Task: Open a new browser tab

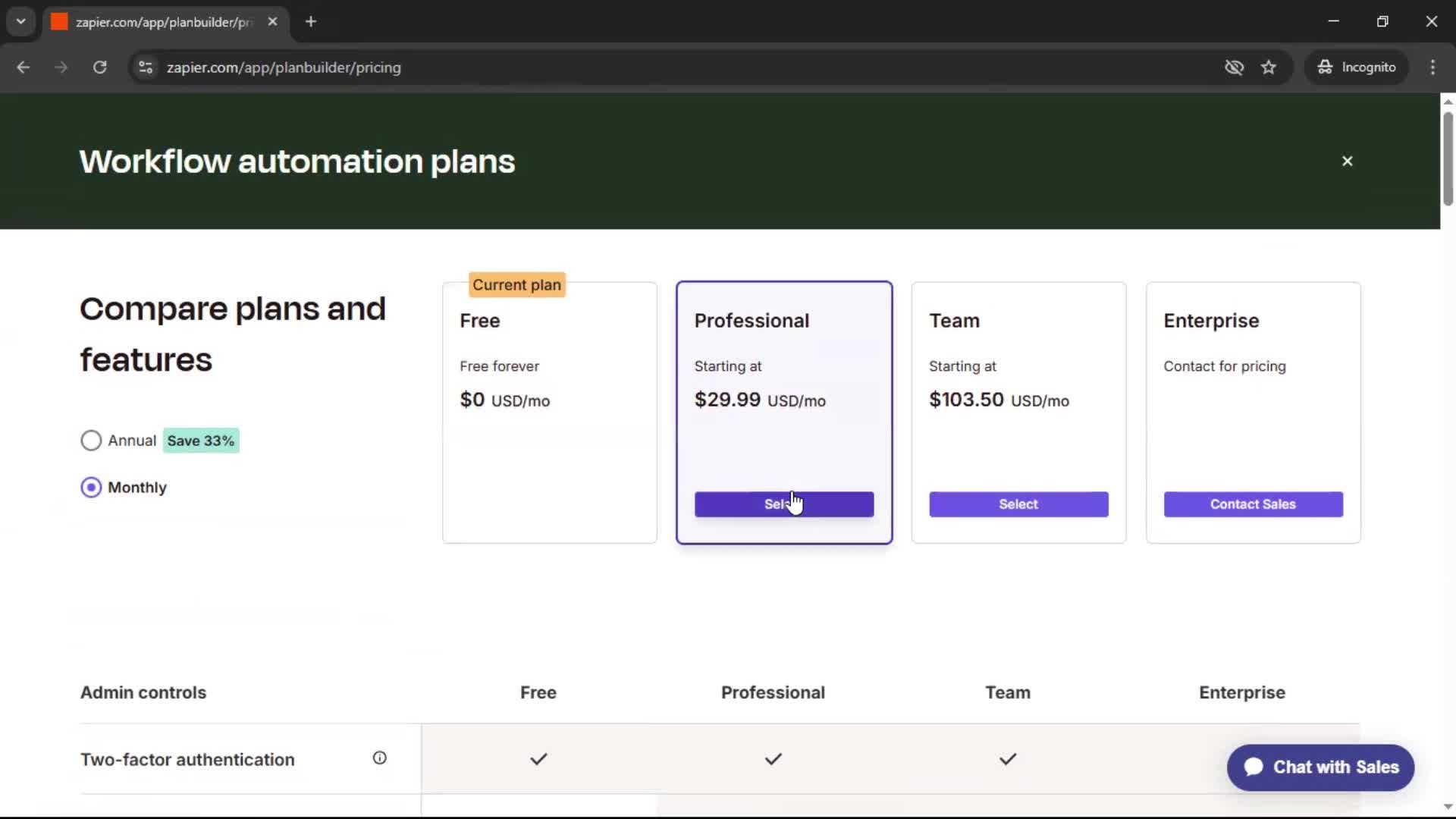Action: tap(310, 22)
